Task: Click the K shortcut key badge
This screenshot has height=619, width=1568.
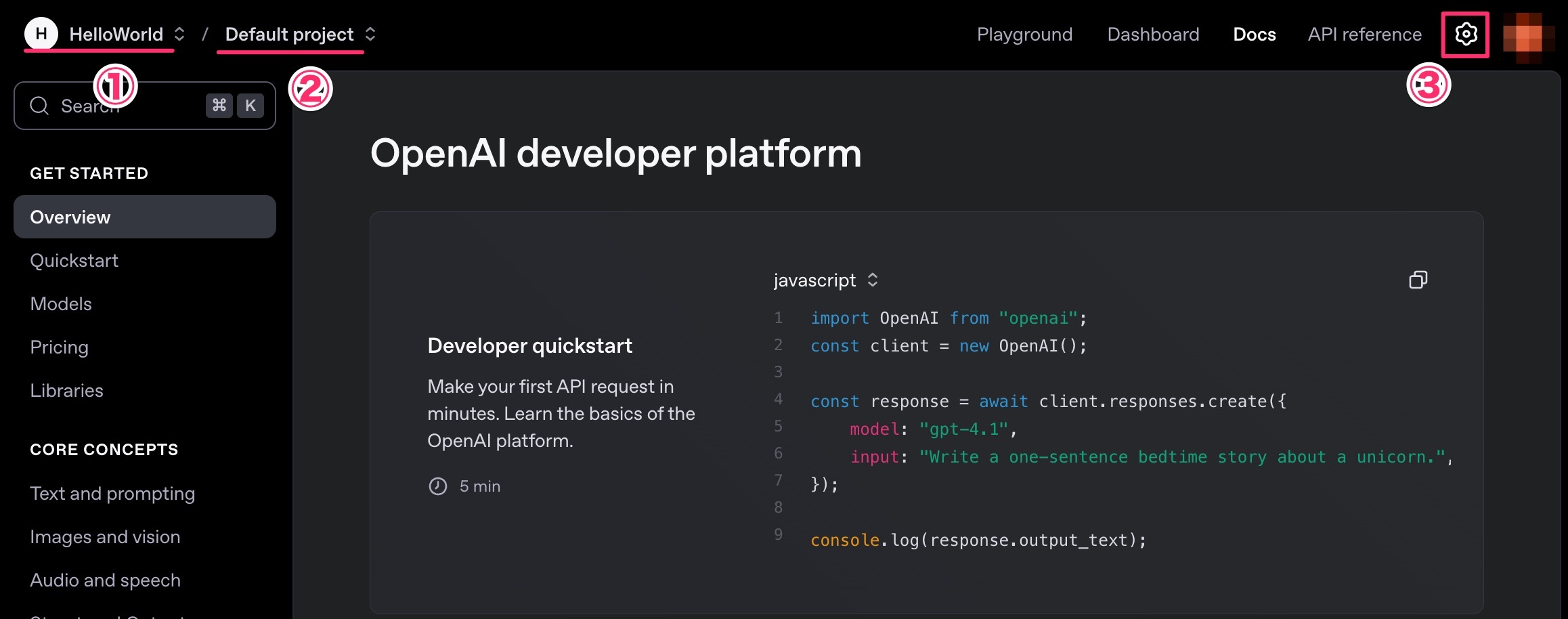Action: (x=251, y=106)
